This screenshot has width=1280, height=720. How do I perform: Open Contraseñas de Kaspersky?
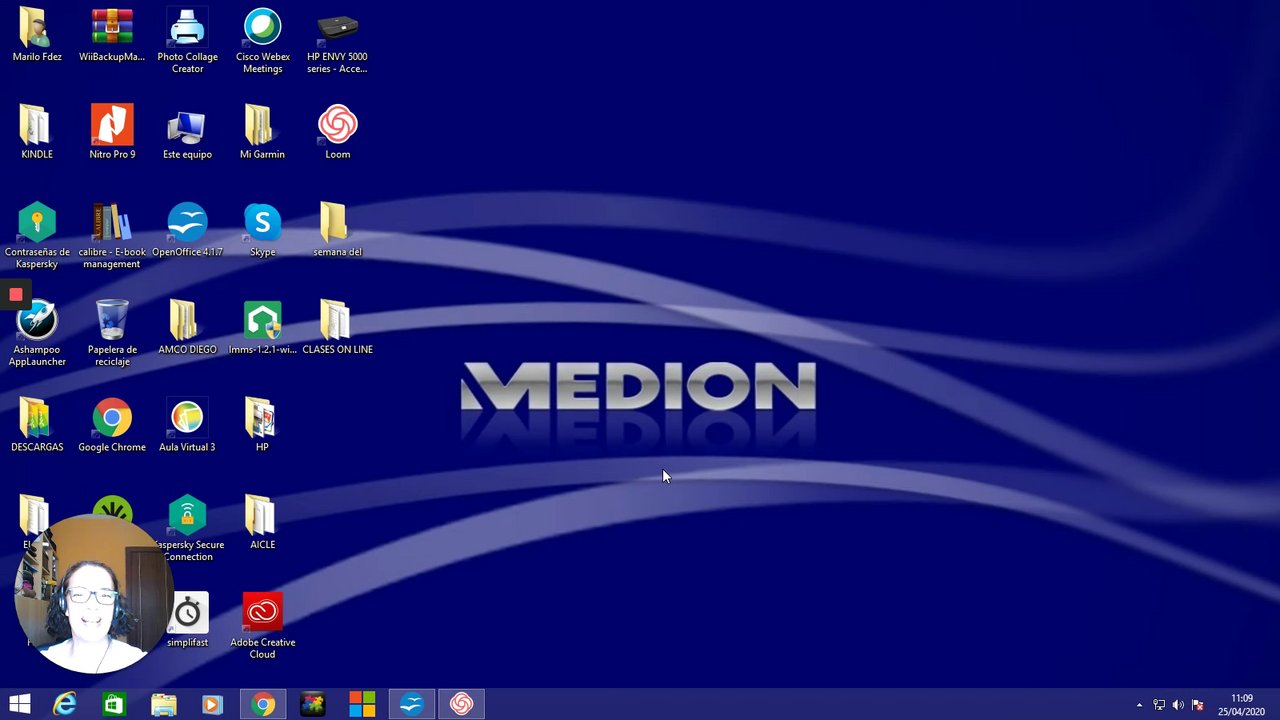(37, 236)
